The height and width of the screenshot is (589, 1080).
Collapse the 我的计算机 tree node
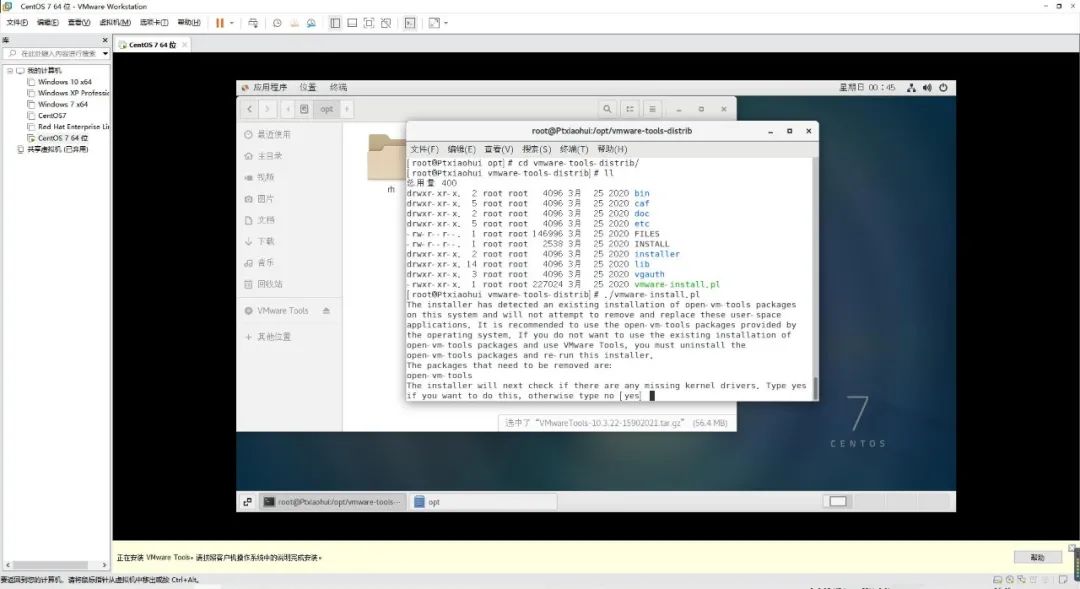click(10, 70)
